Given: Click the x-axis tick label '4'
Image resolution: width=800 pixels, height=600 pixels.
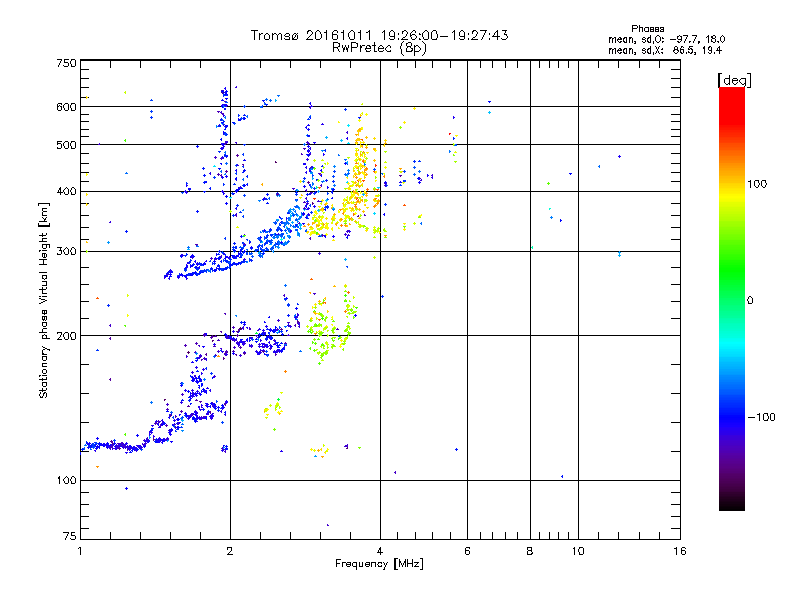Looking at the screenshot, I should [380, 551].
